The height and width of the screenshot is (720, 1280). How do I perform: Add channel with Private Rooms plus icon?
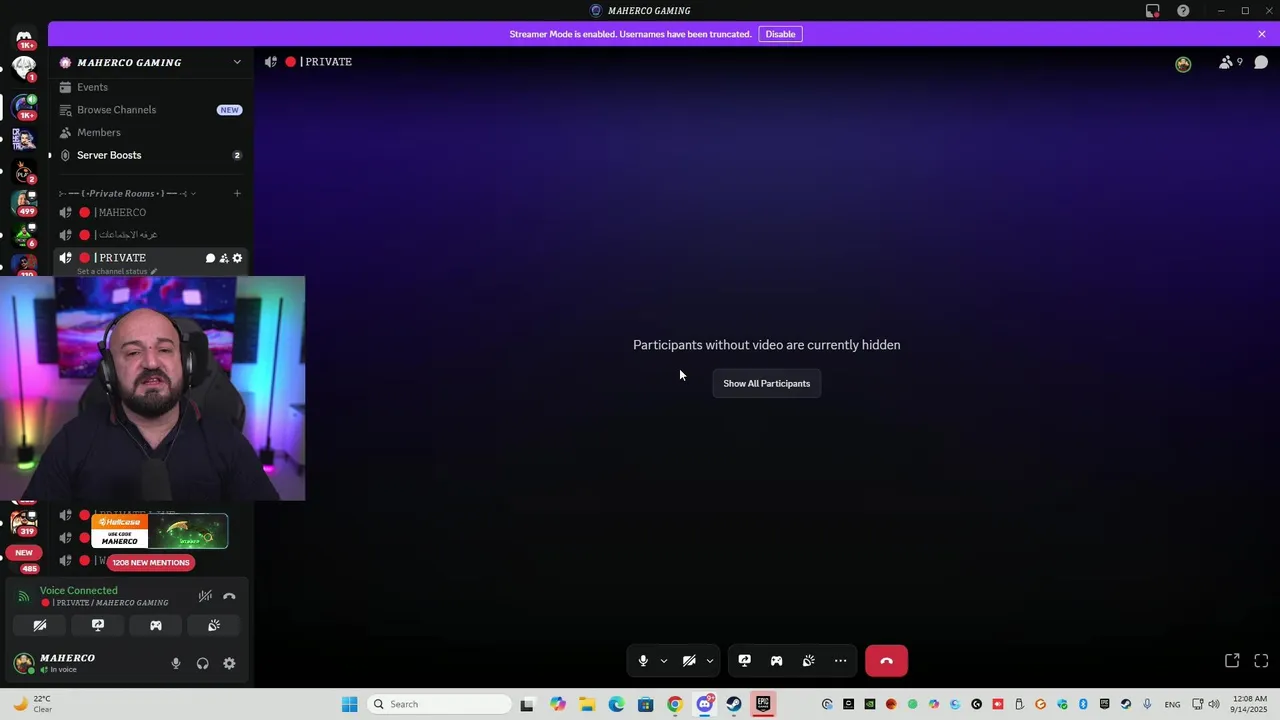coord(237,193)
